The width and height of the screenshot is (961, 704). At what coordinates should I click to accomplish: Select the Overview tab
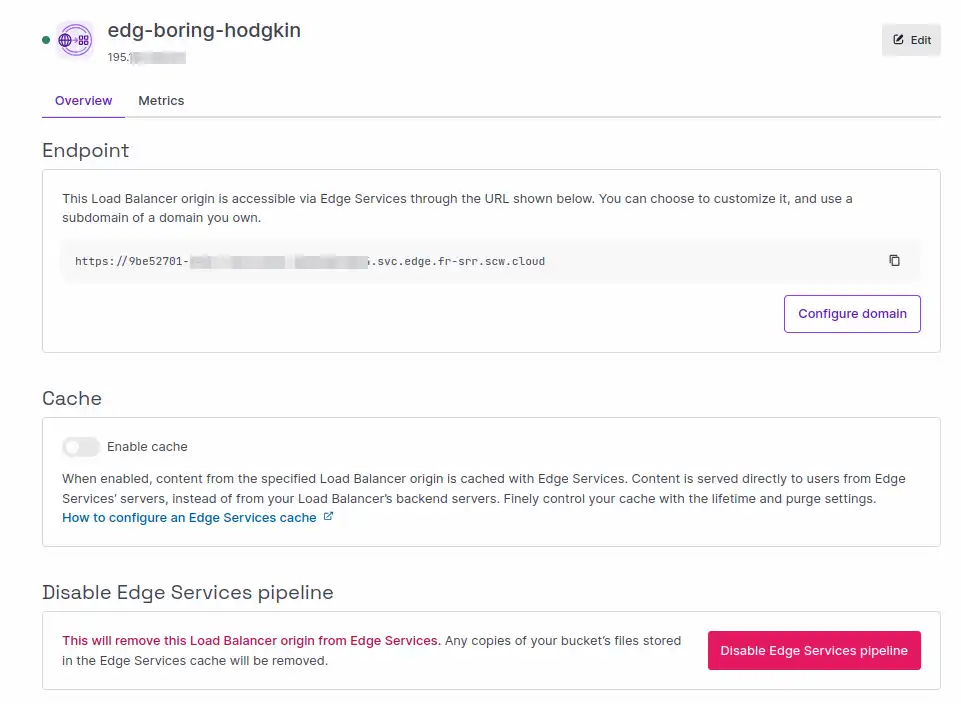83,100
